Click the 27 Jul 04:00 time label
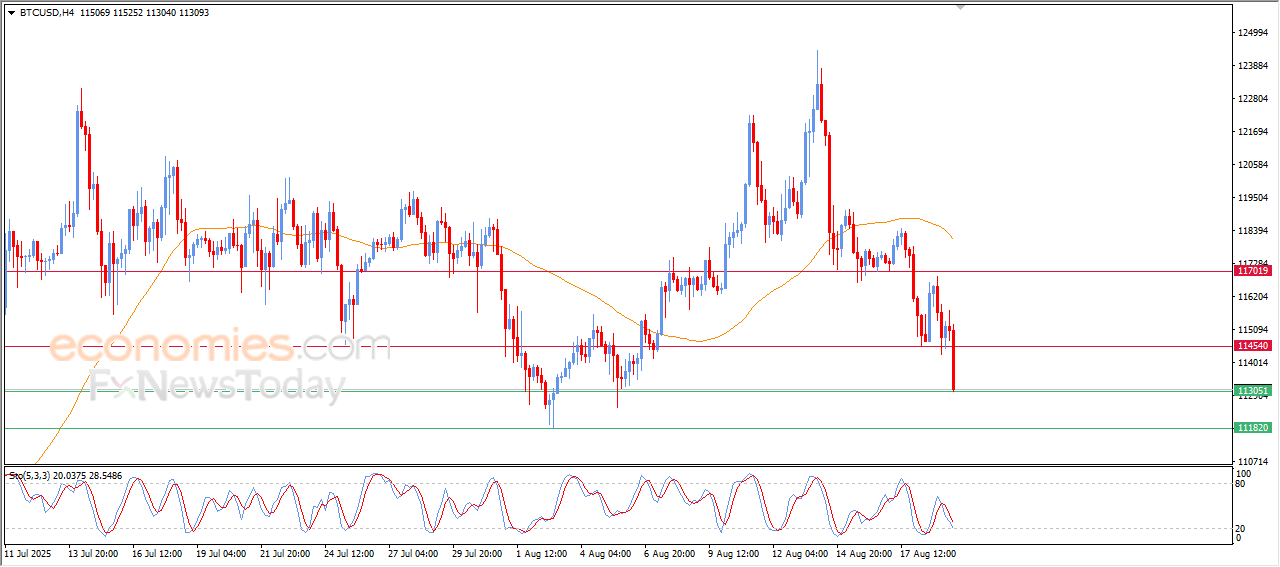This screenshot has width=1280, height=567. coord(413,553)
